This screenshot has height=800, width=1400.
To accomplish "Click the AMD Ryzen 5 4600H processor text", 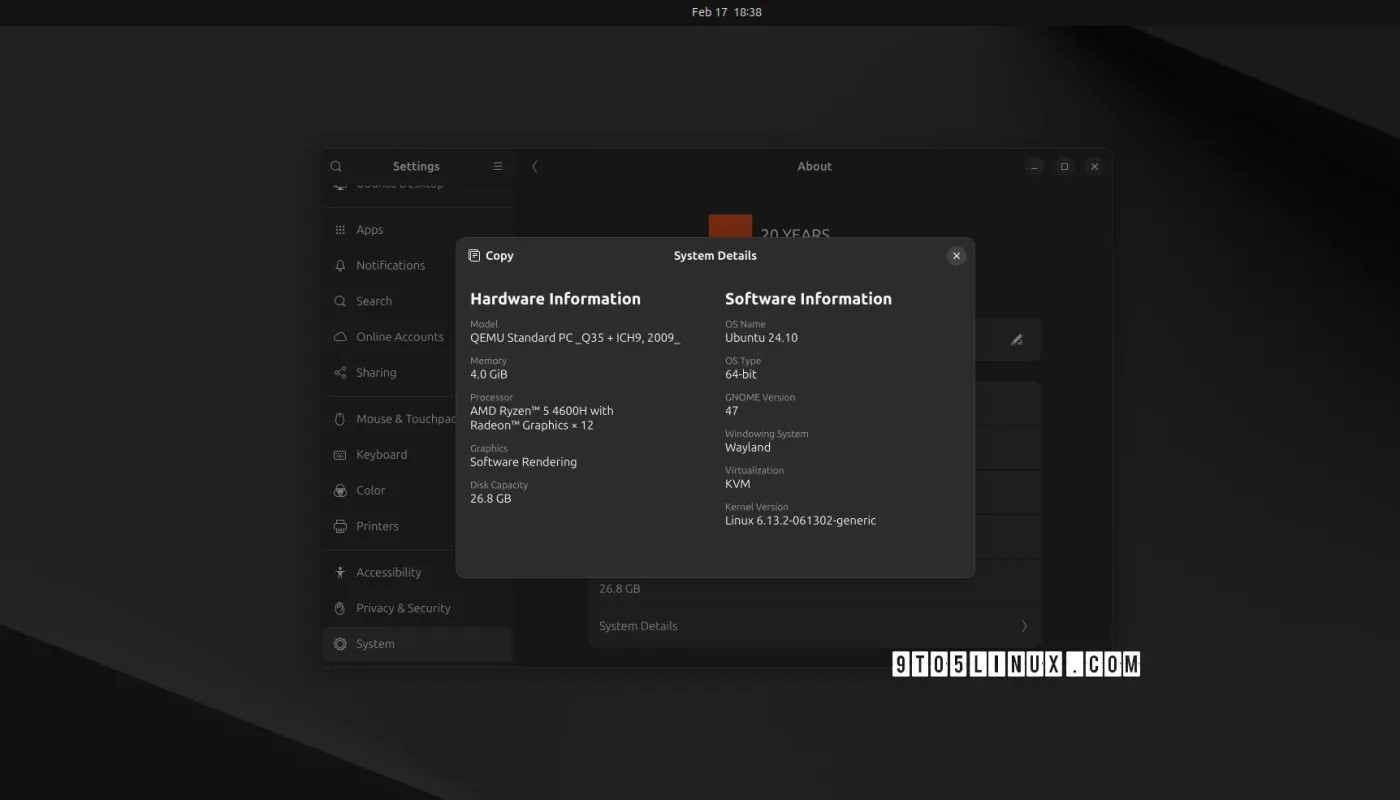I will pyautogui.click(x=542, y=418).
